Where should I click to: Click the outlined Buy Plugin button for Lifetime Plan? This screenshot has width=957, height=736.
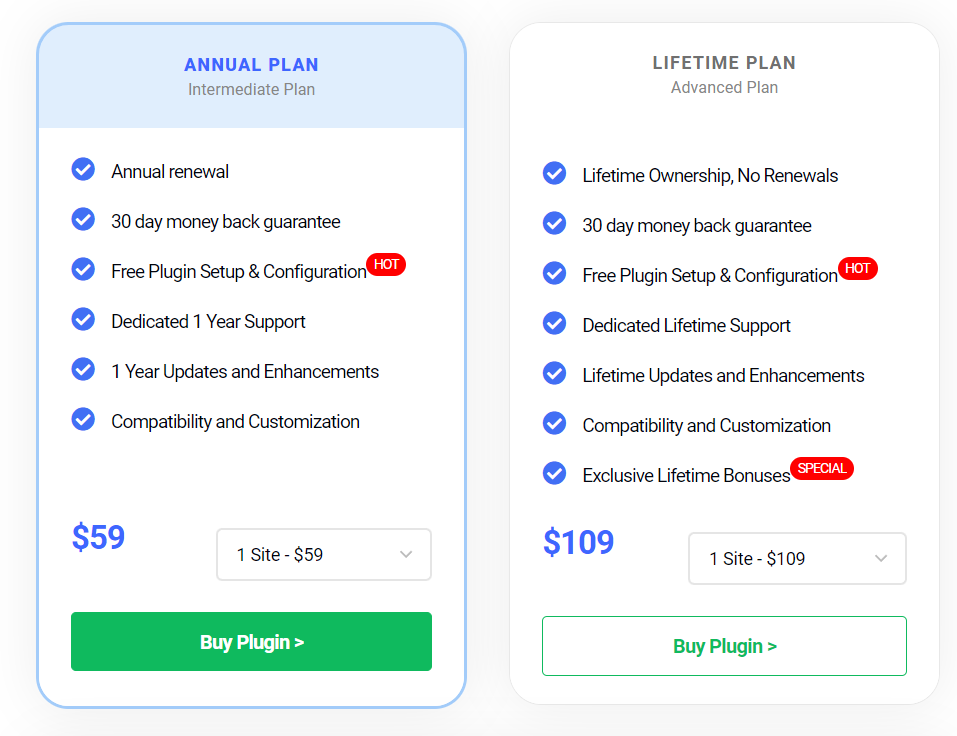pyautogui.click(x=724, y=646)
